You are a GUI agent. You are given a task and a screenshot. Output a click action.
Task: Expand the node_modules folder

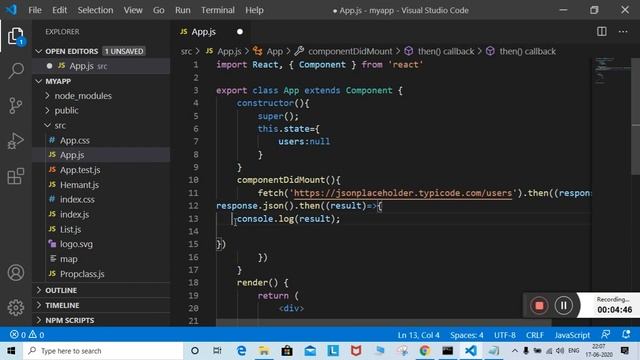pyautogui.click(x=47, y=96)
